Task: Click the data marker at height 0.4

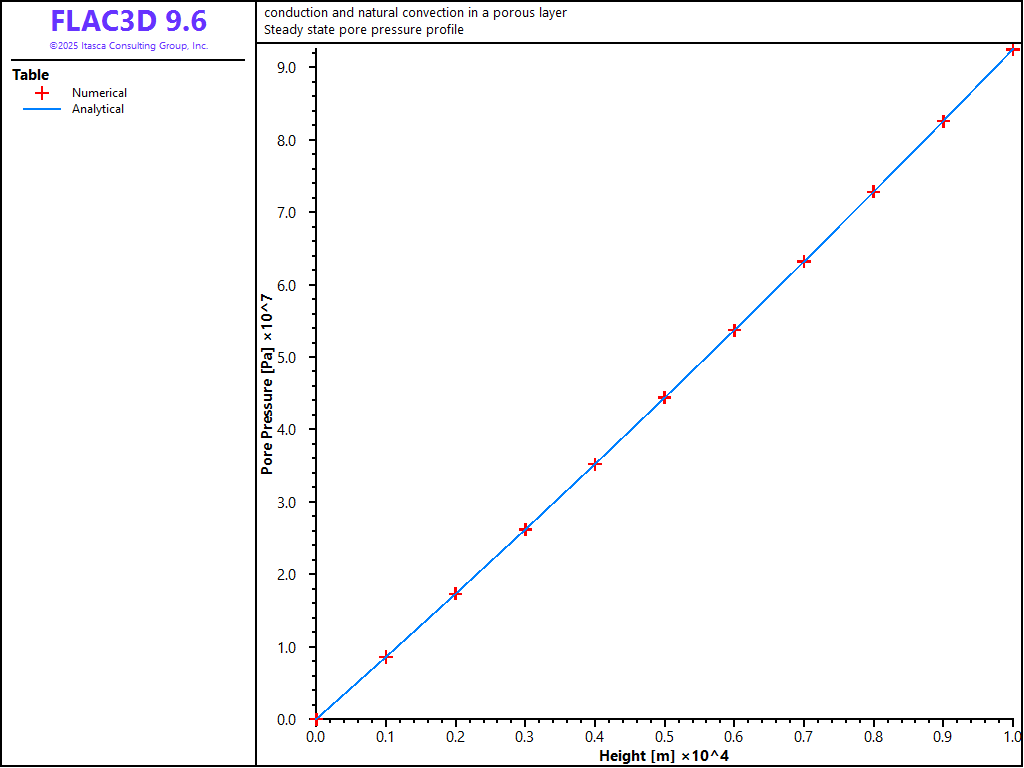Action: point(595,464)
